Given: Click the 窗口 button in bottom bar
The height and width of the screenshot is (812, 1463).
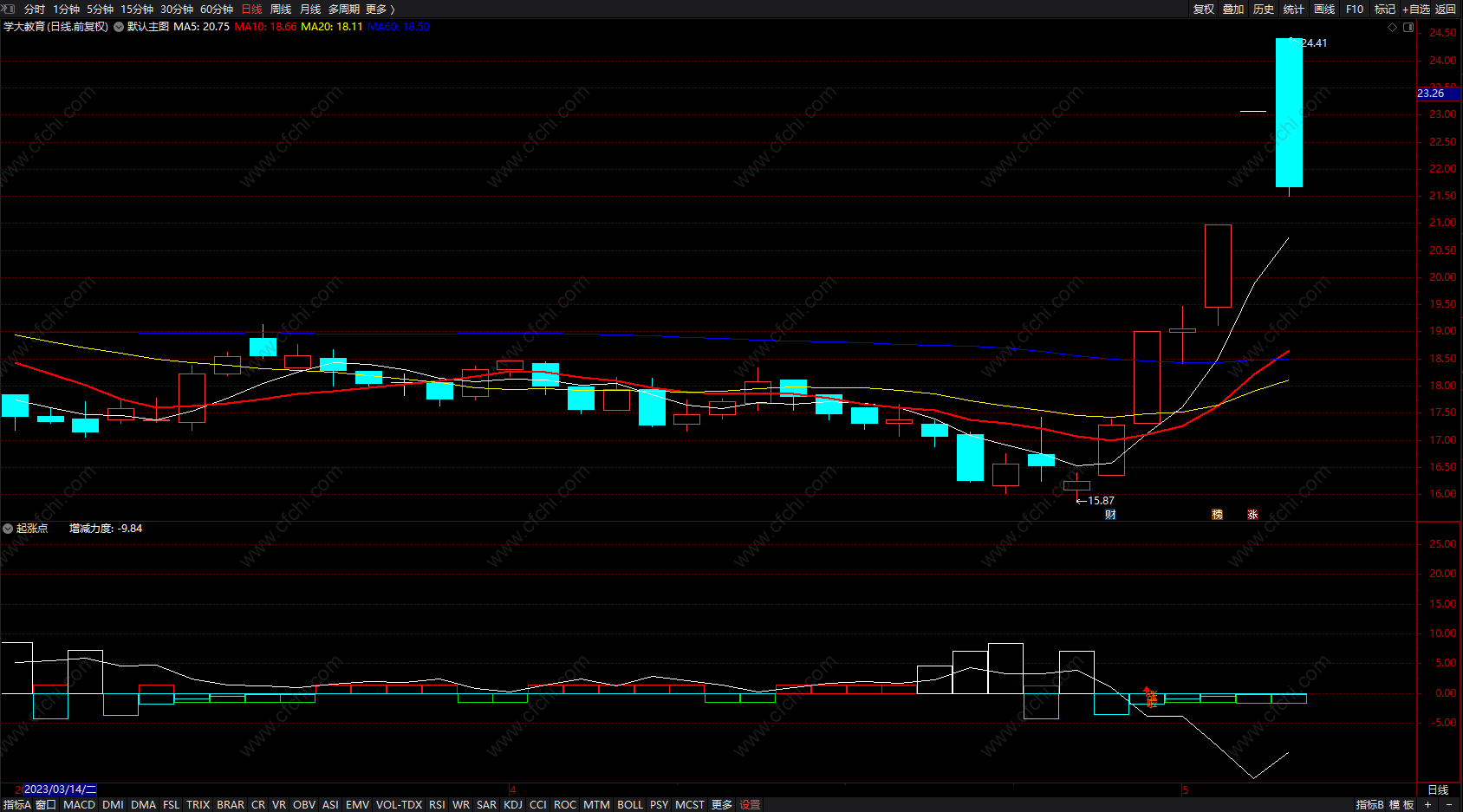Looking at the screenshot, I should point(46,804).
